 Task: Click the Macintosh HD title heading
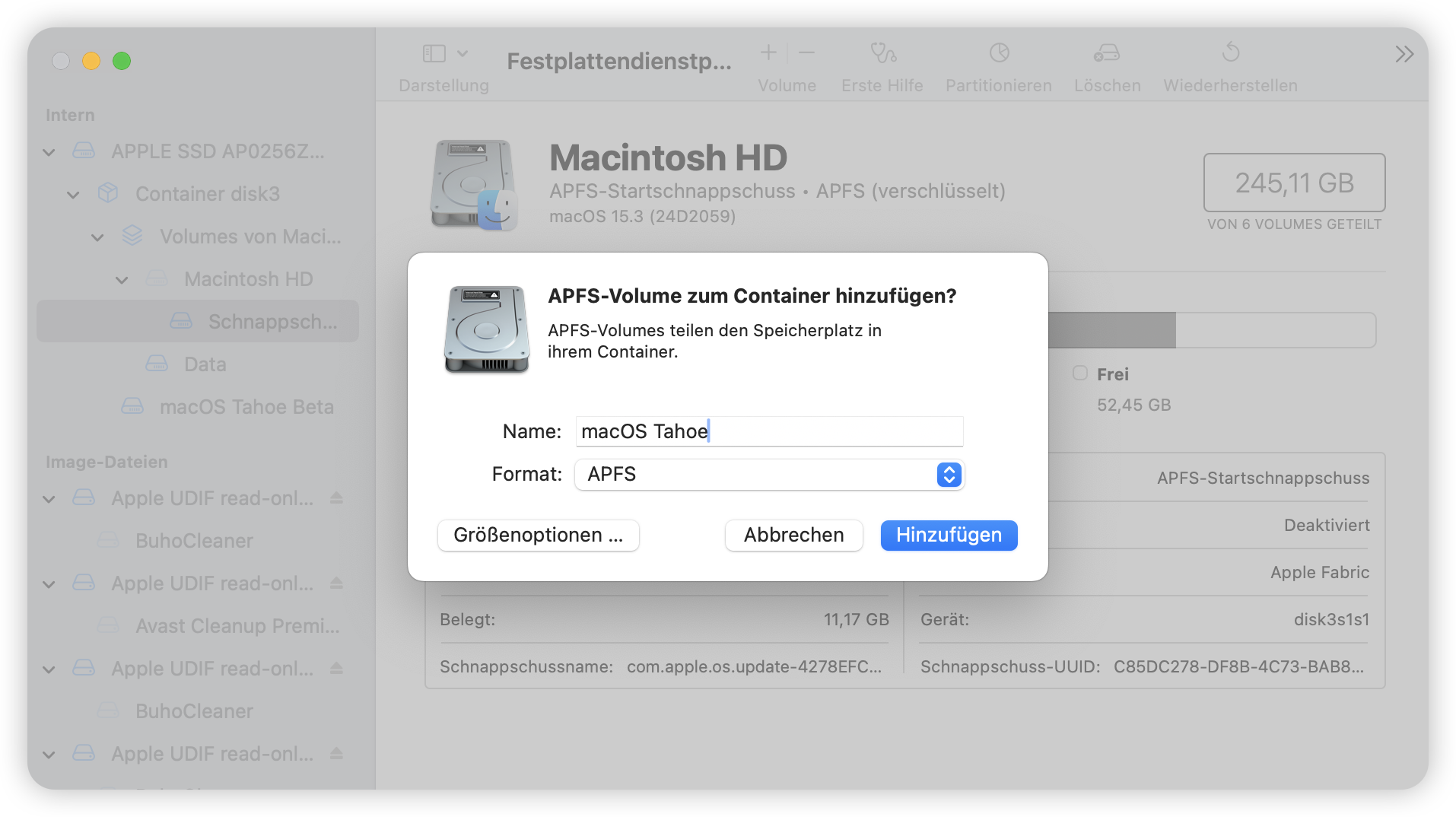click(668, 158)
